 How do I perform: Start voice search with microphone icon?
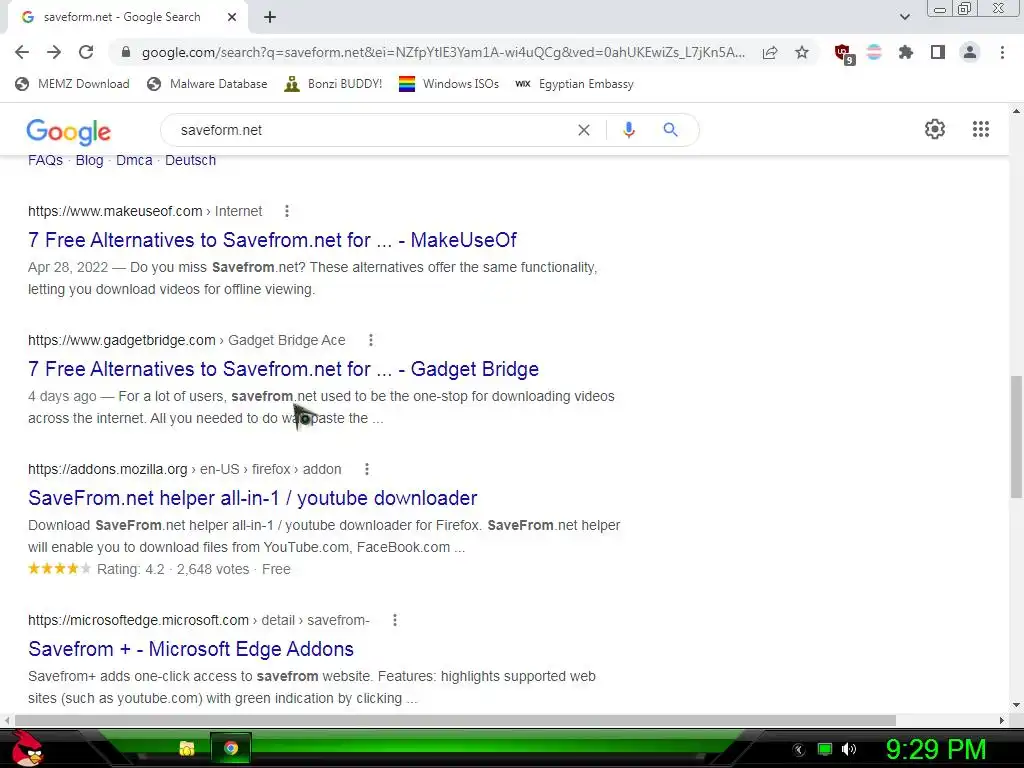pos(628,130)
